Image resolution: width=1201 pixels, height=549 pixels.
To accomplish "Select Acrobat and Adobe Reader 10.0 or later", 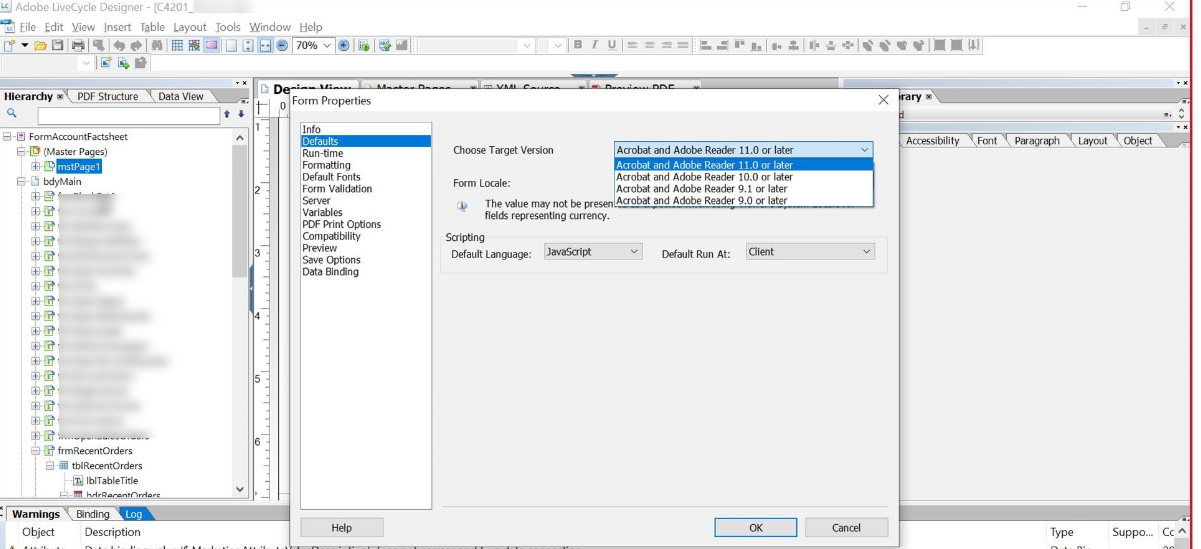I will 744,177.
